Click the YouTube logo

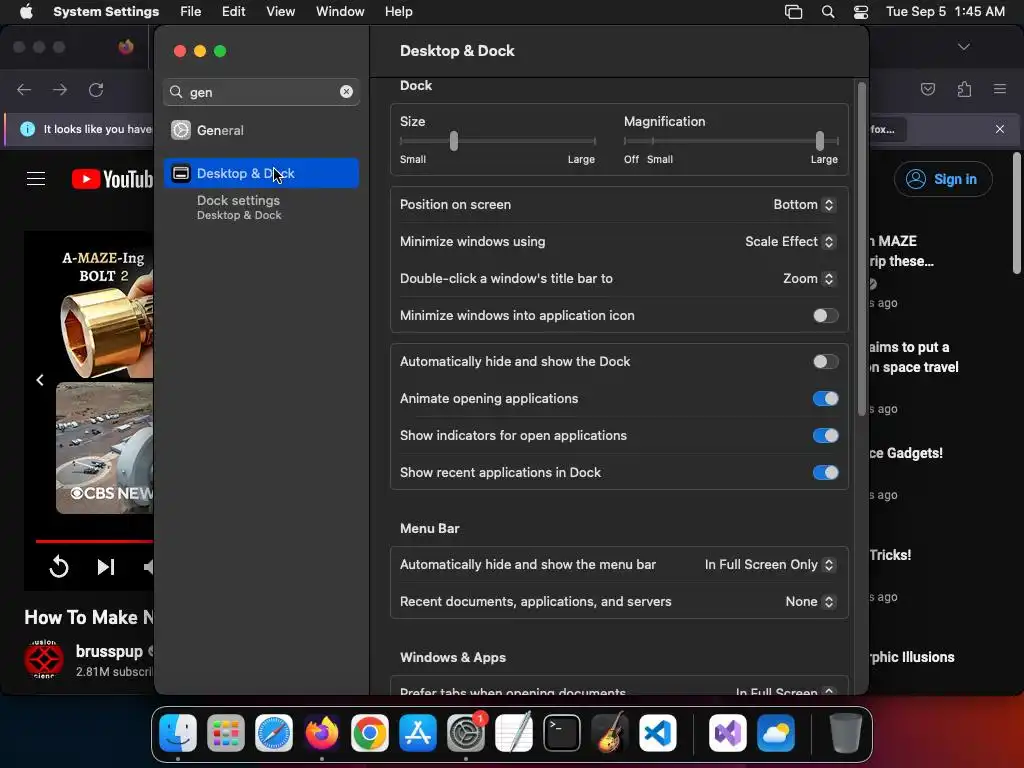[112, 179]
